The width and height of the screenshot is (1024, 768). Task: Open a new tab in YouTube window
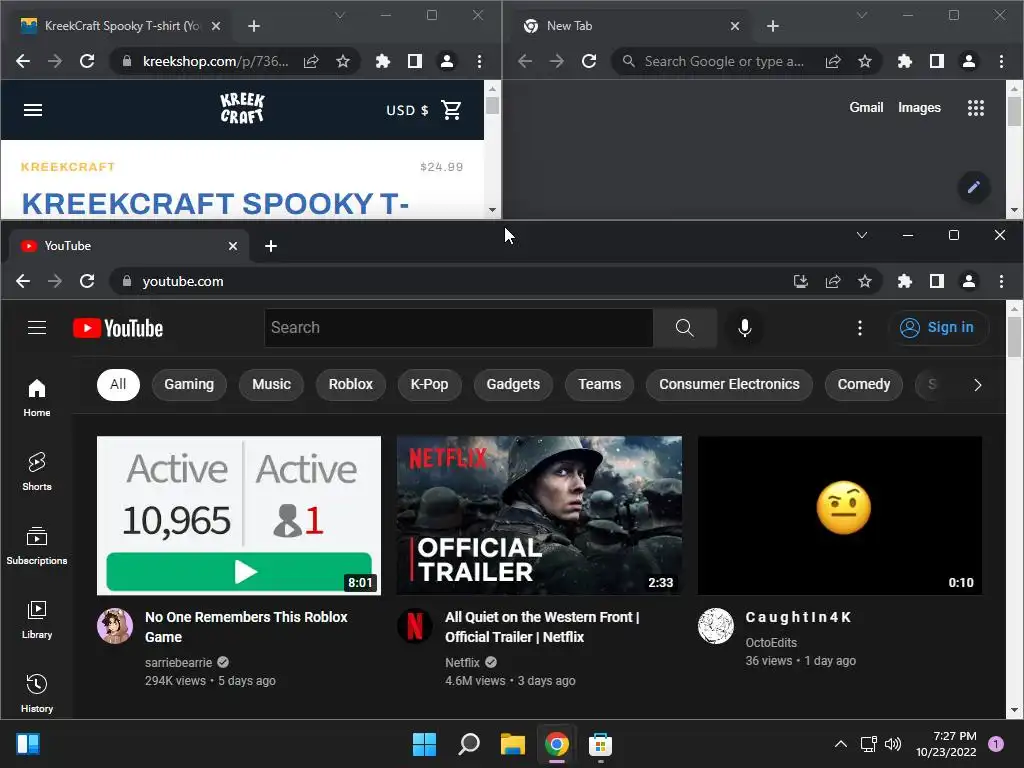pyautogui.click(x=271, y=246)
